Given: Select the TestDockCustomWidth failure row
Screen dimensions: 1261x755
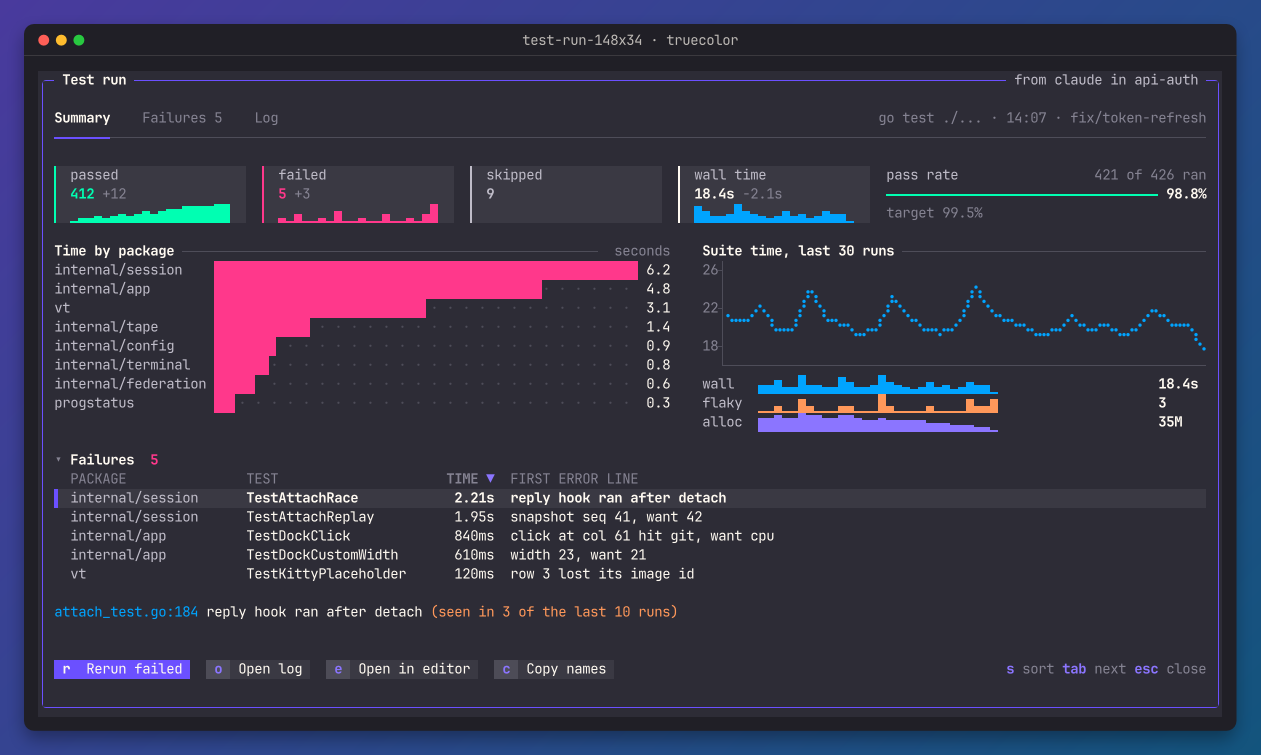Looking at the screenshot, I should tap(630, 555).
